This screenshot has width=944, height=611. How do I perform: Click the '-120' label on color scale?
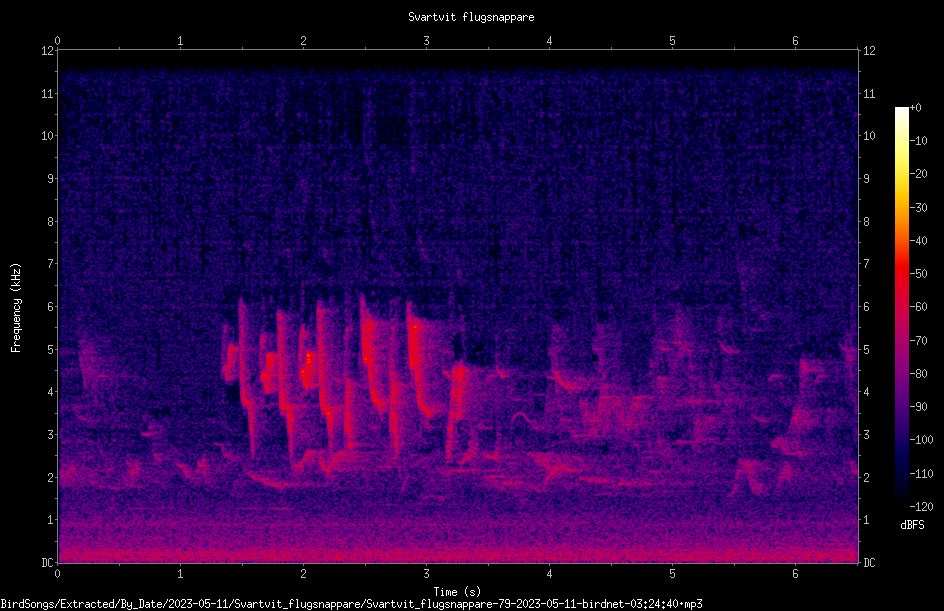pyautogui.click(x=921, y=506)
